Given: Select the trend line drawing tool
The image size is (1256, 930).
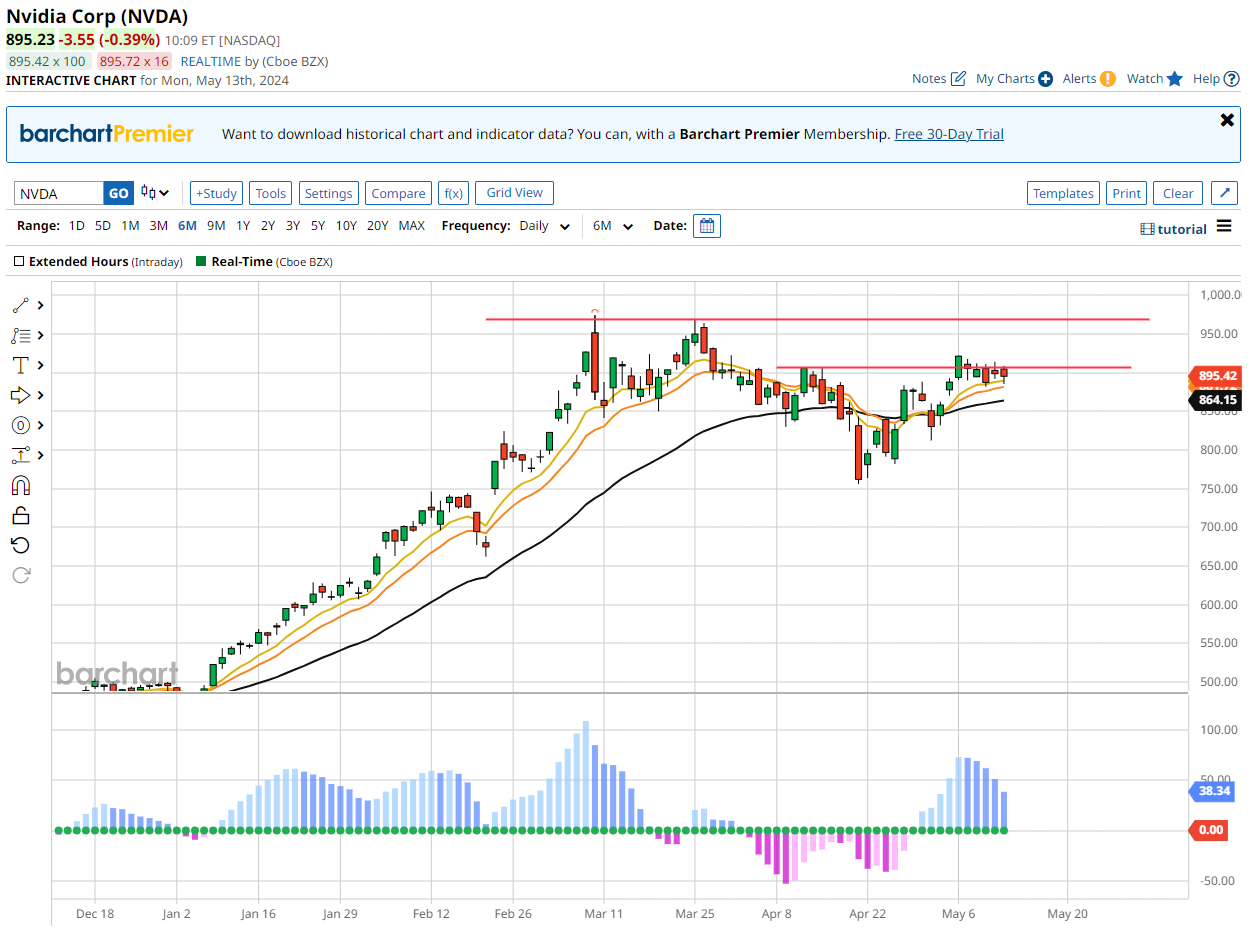Looking at the screenshot, I should pos(20,305).
